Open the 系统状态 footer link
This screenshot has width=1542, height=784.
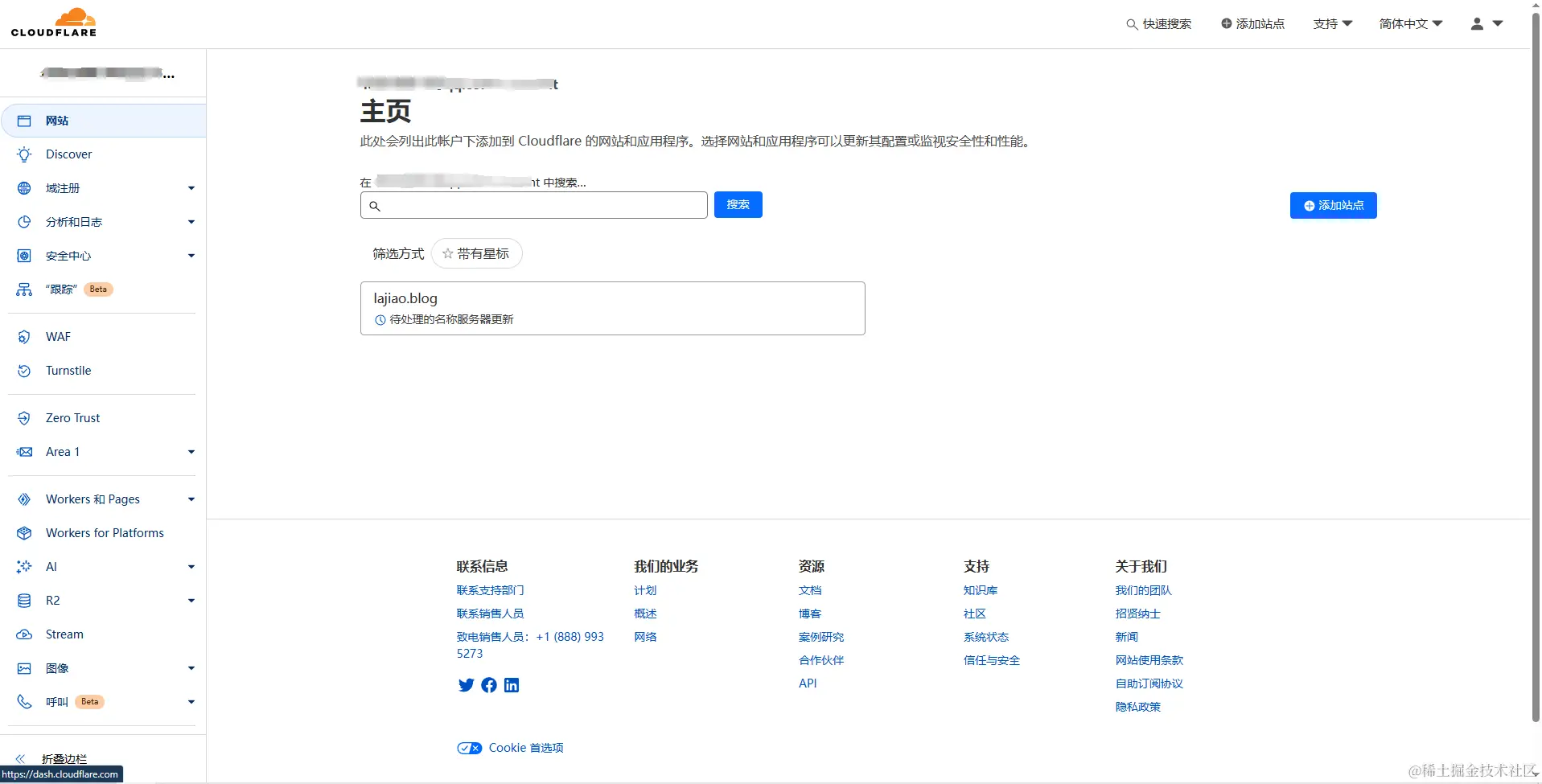pos(986,638)
